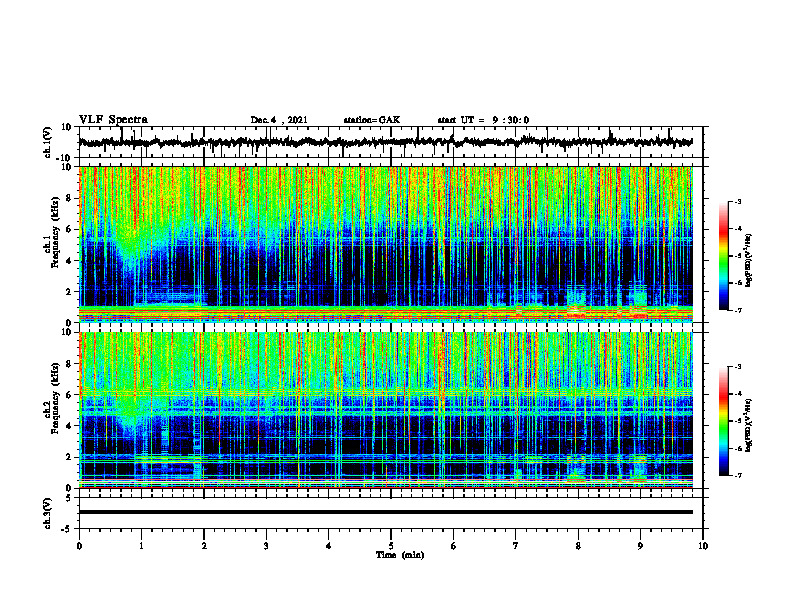
Task: Click time-axis tick label "10" at the end
Action: coord(703,546)
